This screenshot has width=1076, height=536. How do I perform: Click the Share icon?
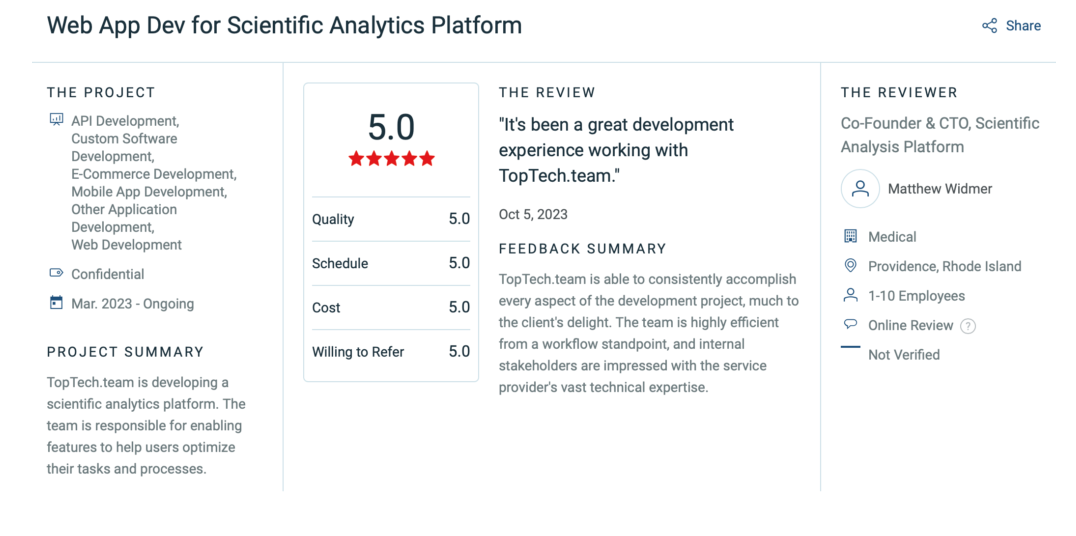[x=990, y=26]
